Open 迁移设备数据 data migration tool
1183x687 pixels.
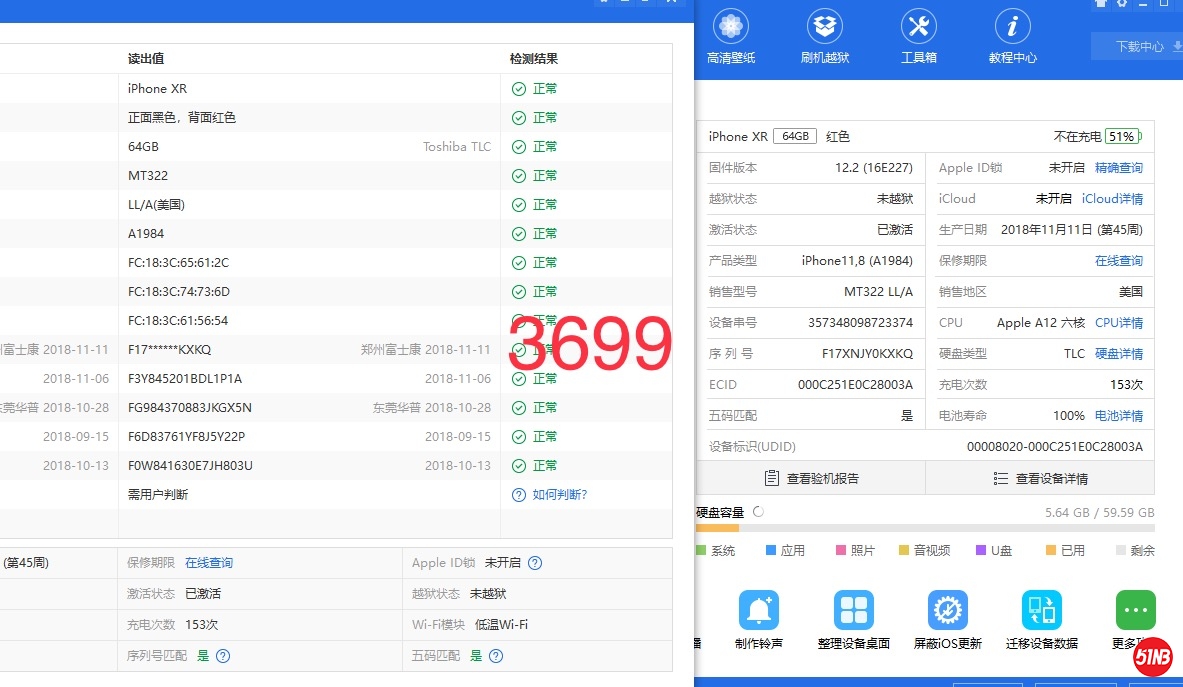pyautogui.click(x=1041, y=621)
